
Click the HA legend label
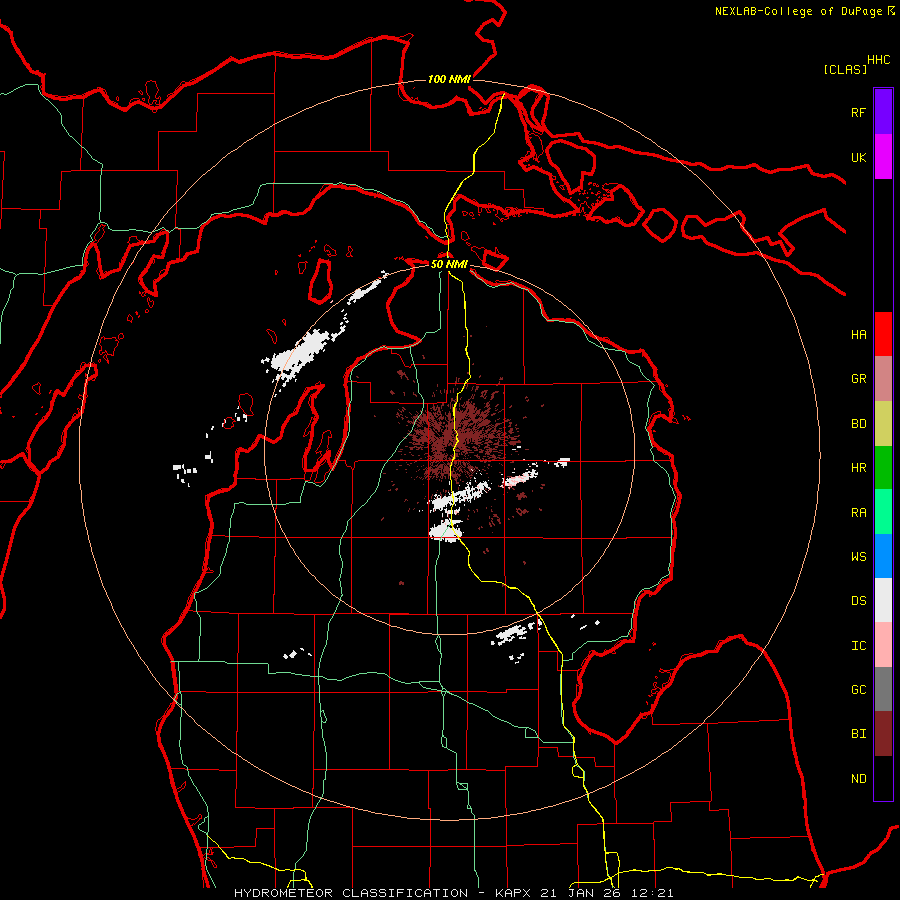[859, 334]
